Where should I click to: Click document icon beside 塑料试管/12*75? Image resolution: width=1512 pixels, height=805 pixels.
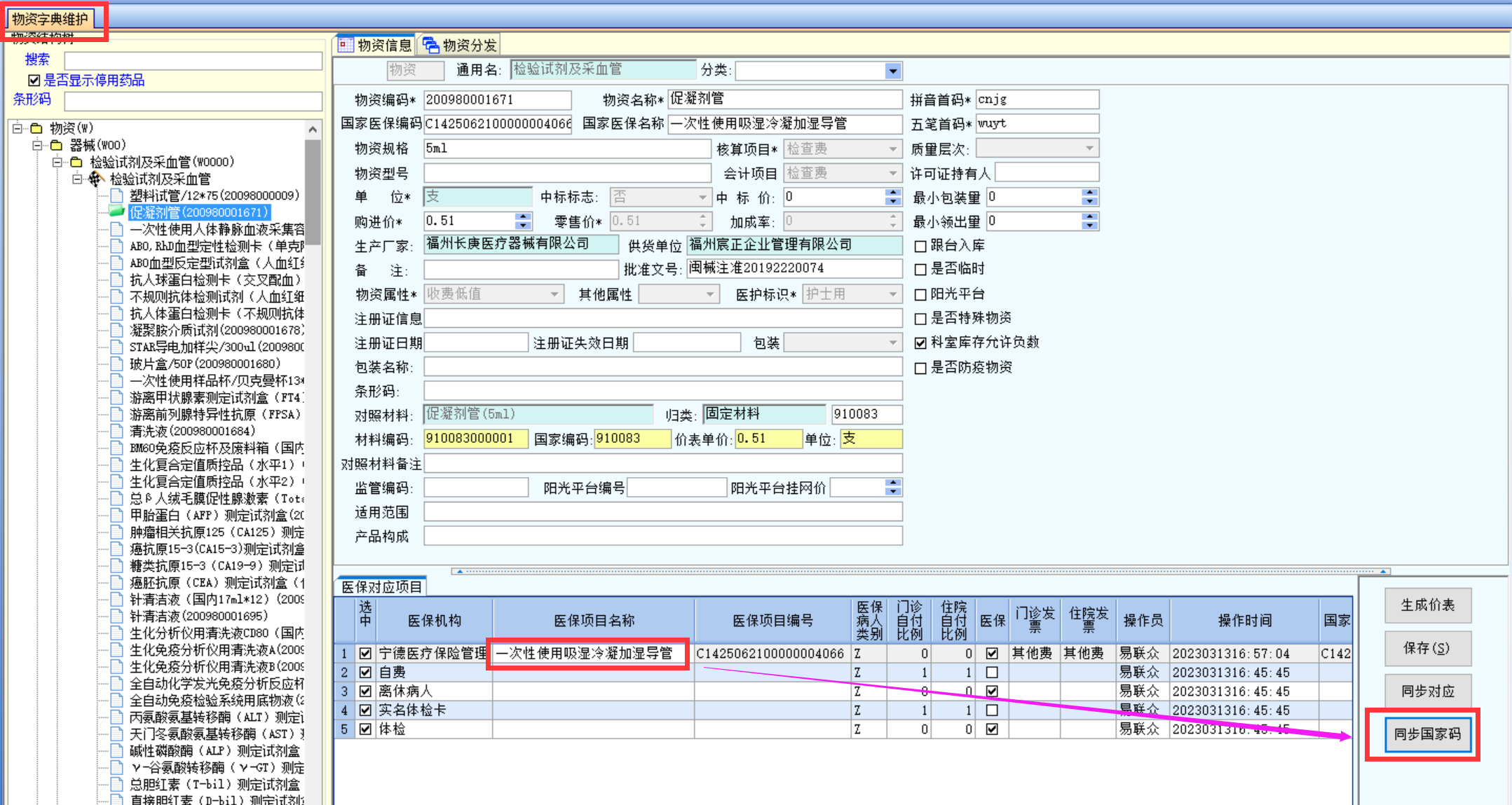(116, 195)
